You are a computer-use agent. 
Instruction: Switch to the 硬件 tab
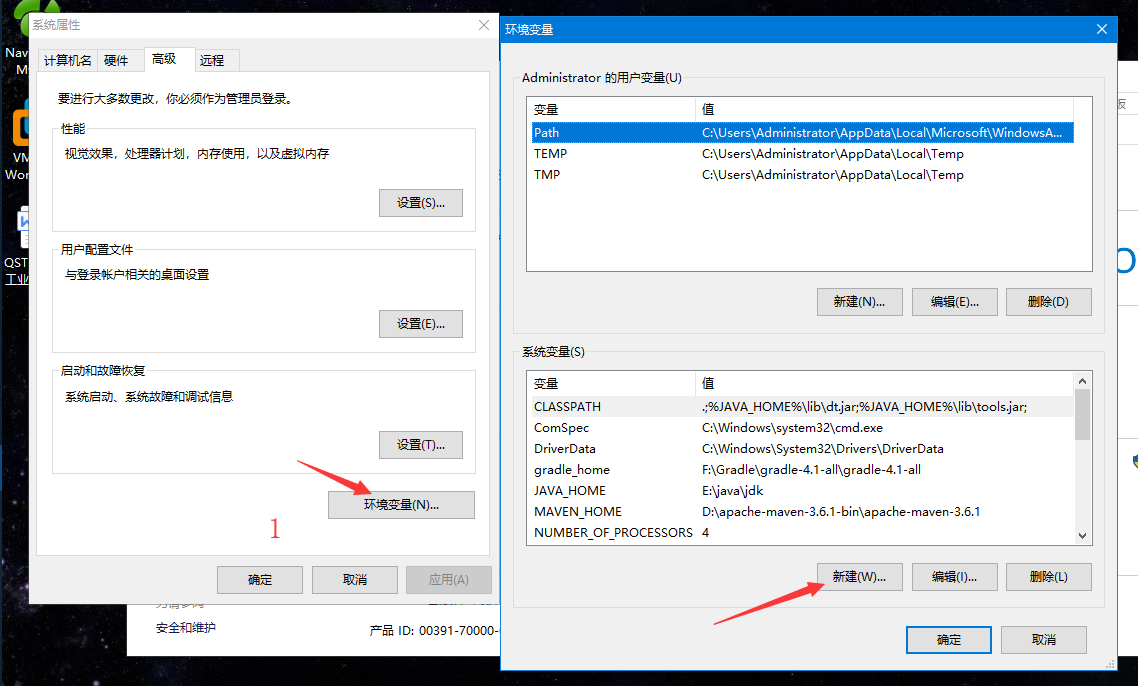116,60
